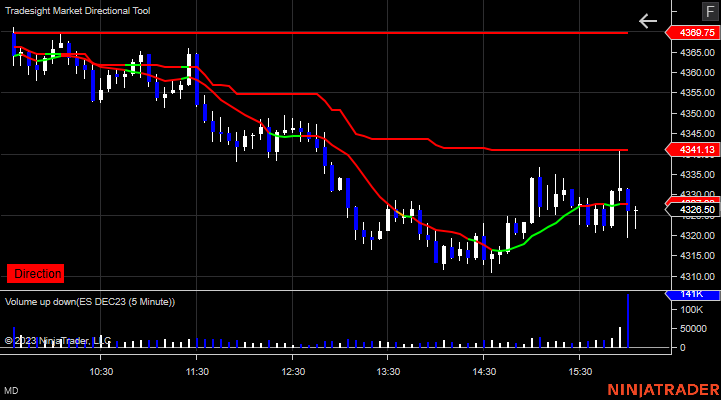Select the Volume up down indicator label
721x400 pixels.
90,302
